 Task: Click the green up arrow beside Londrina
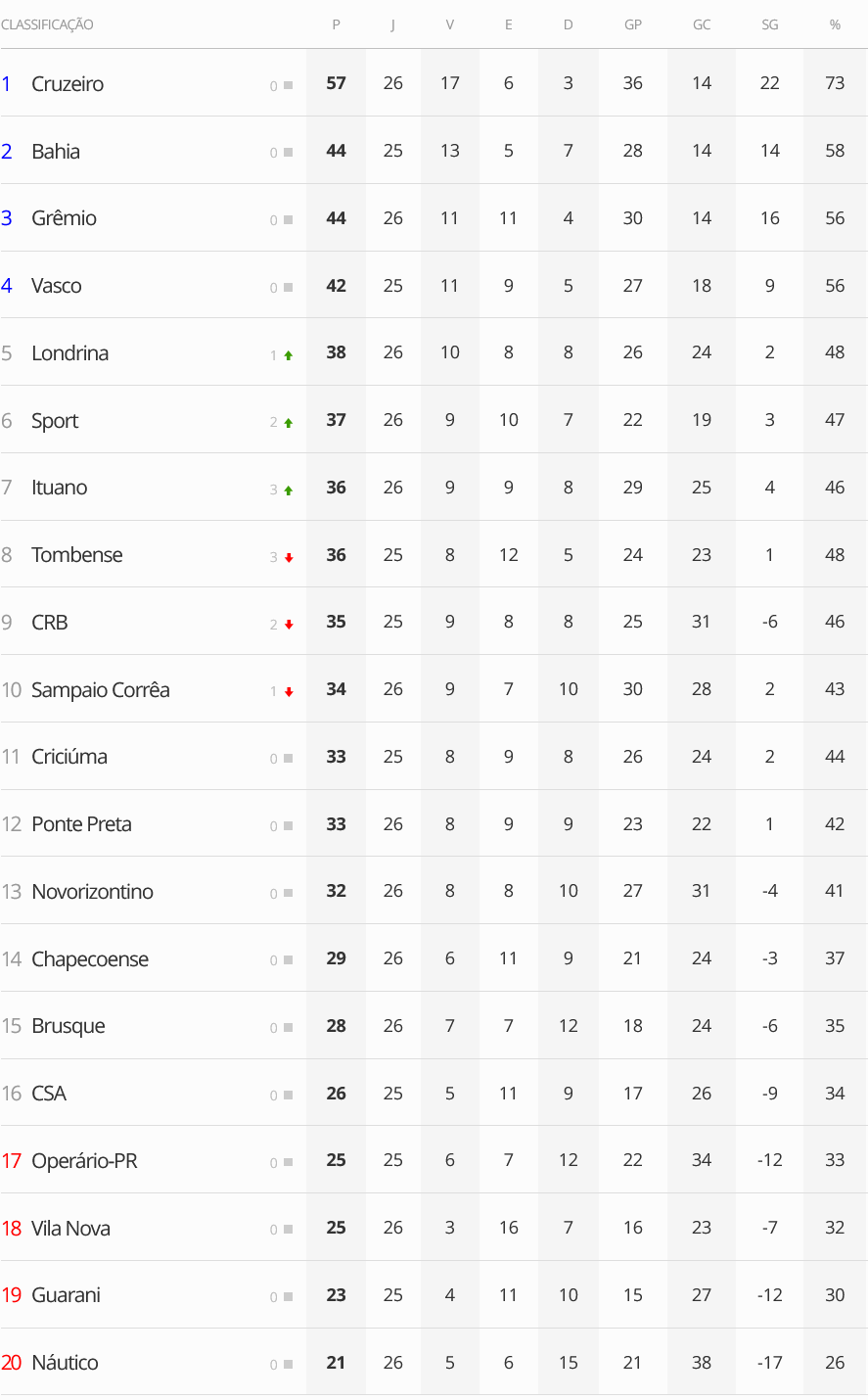point(289,355)
